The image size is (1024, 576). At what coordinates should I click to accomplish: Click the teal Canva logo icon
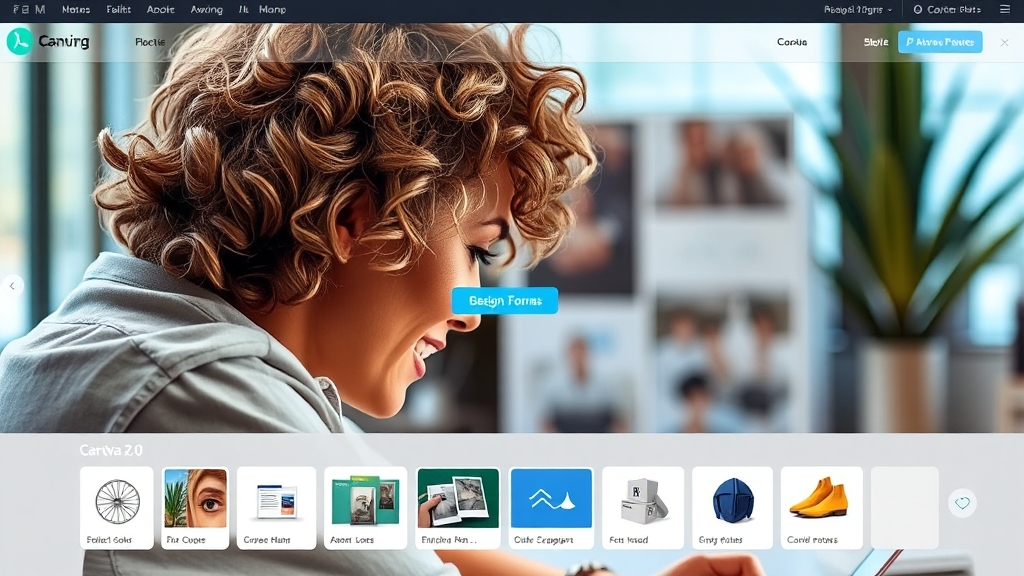(20, 41)
